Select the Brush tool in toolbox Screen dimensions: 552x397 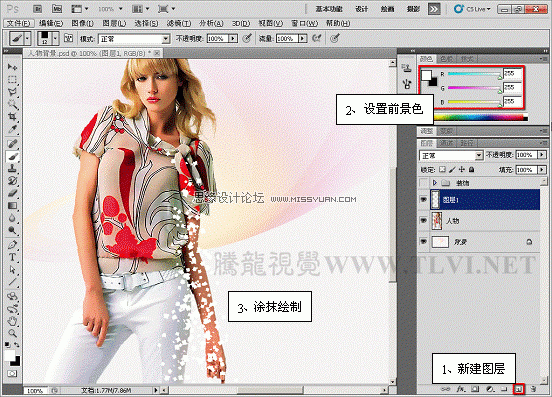point(12,156)
